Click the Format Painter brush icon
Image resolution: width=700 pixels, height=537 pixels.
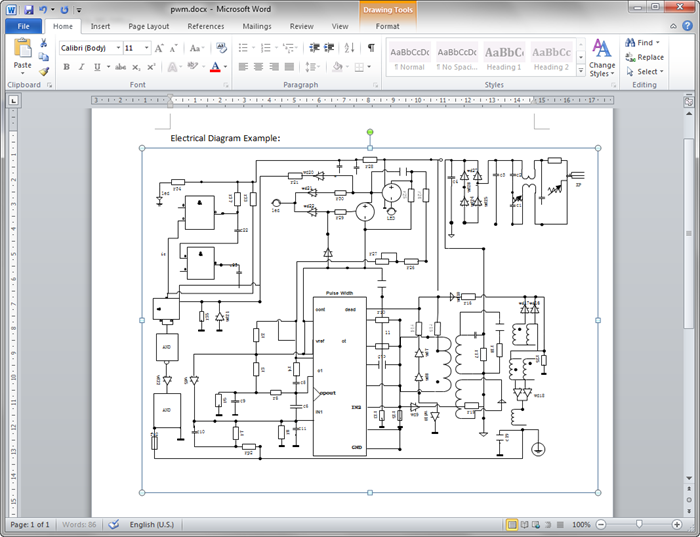44,72
